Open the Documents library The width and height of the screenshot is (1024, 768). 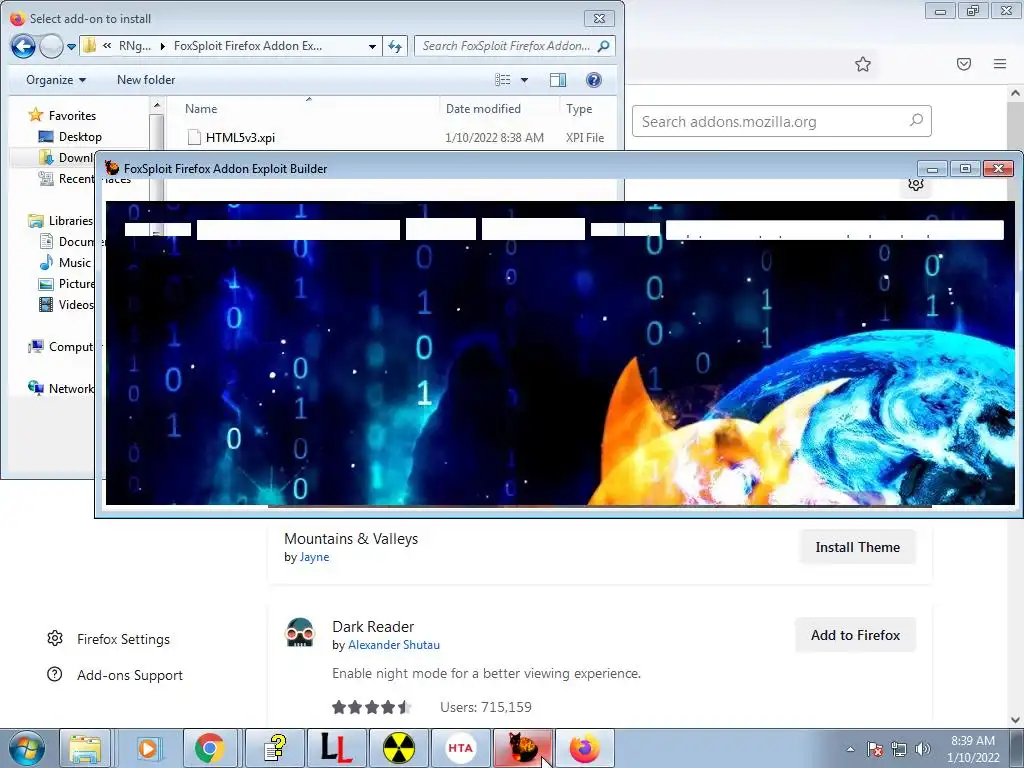point(67,242)
